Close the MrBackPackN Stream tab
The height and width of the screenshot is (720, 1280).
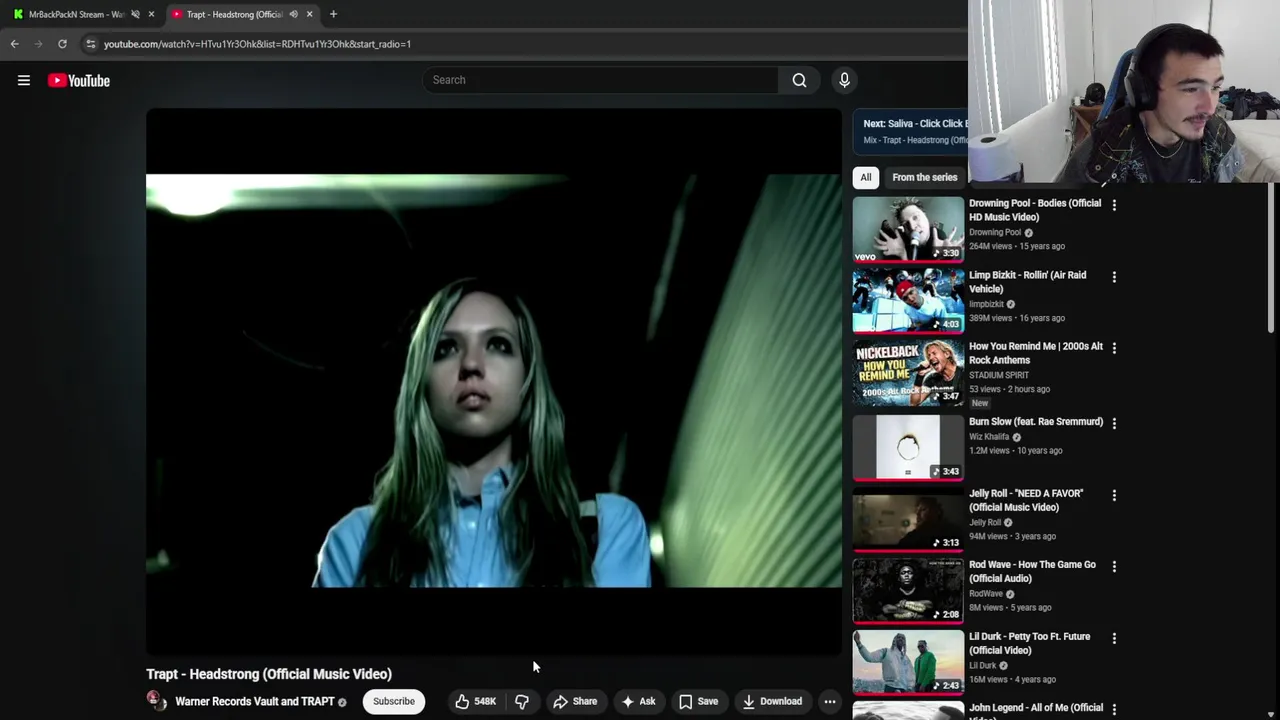pos(151,14)
